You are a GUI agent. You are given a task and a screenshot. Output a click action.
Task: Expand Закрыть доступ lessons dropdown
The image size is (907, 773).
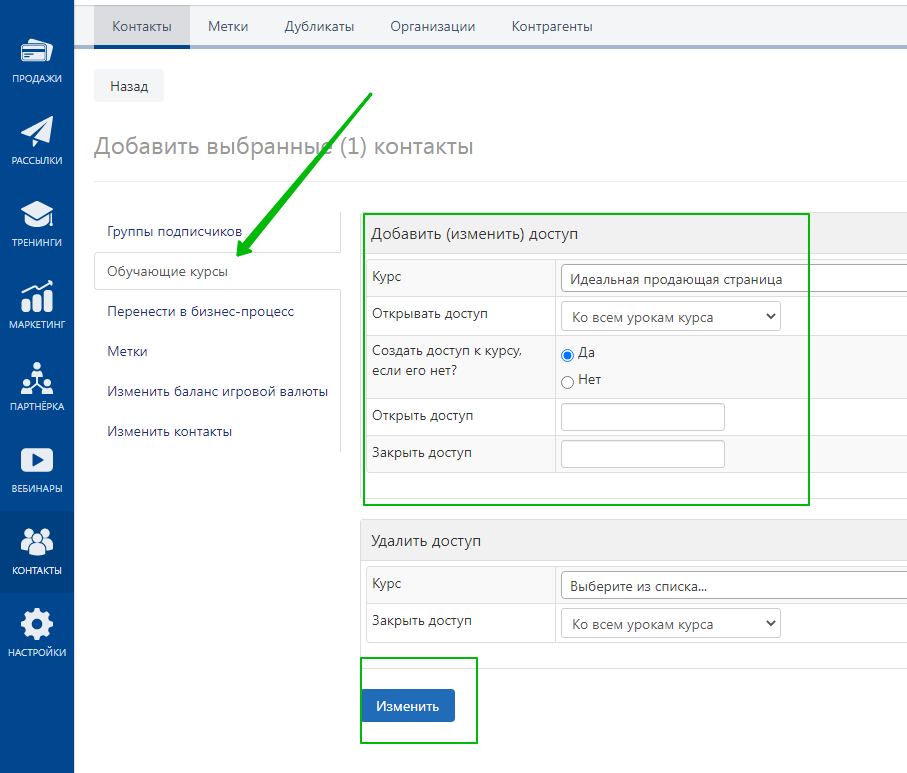(x=670, y=624)
